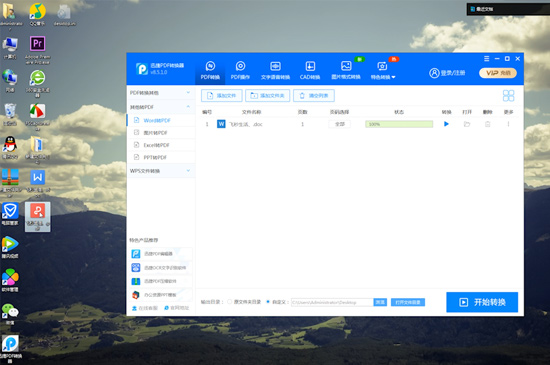Select 自定义 output directory radio option
This screenshot has height=365, width=550.
point(268,302)
